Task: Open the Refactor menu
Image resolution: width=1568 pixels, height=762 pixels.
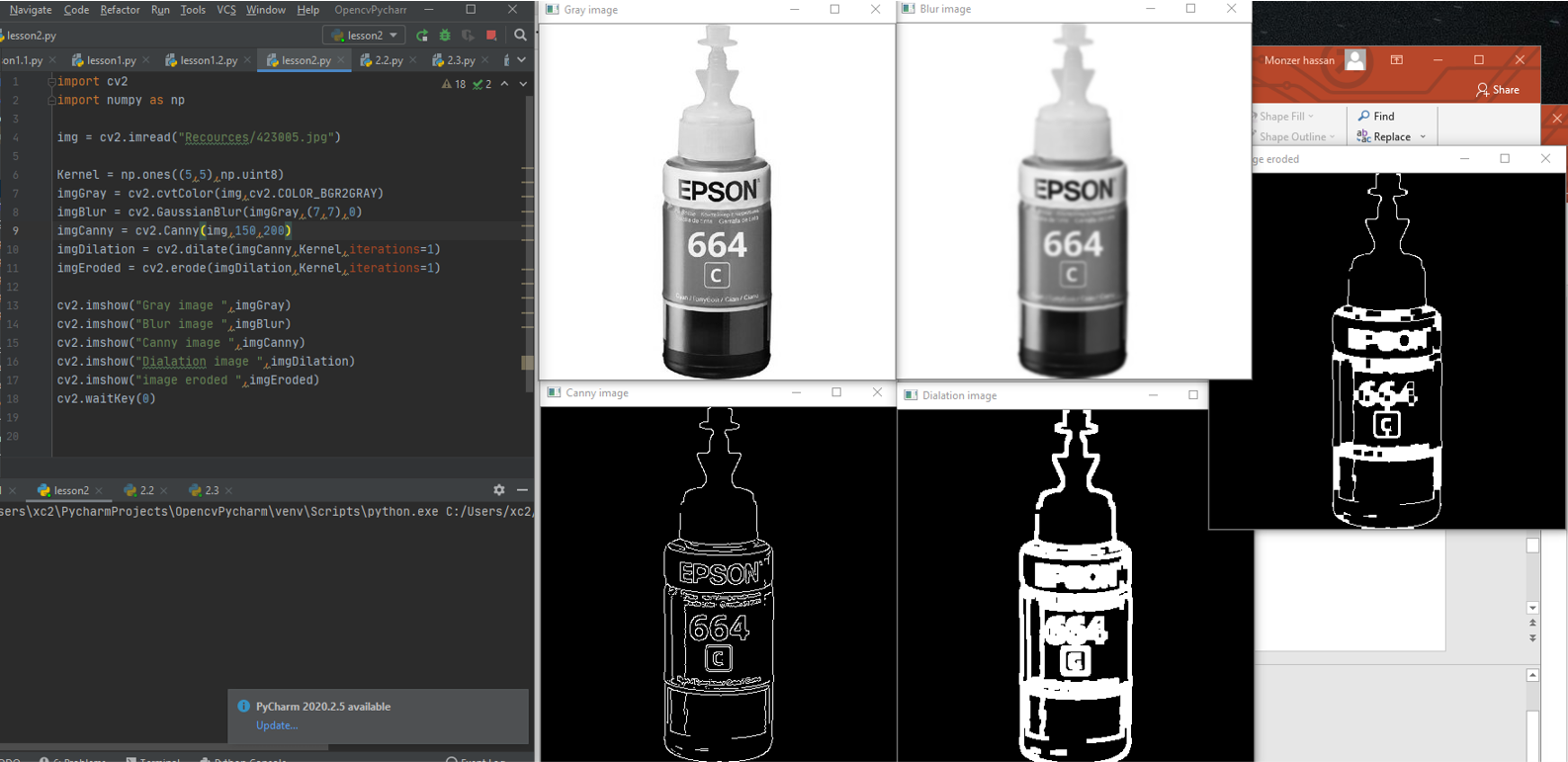Action: (120, 10)
